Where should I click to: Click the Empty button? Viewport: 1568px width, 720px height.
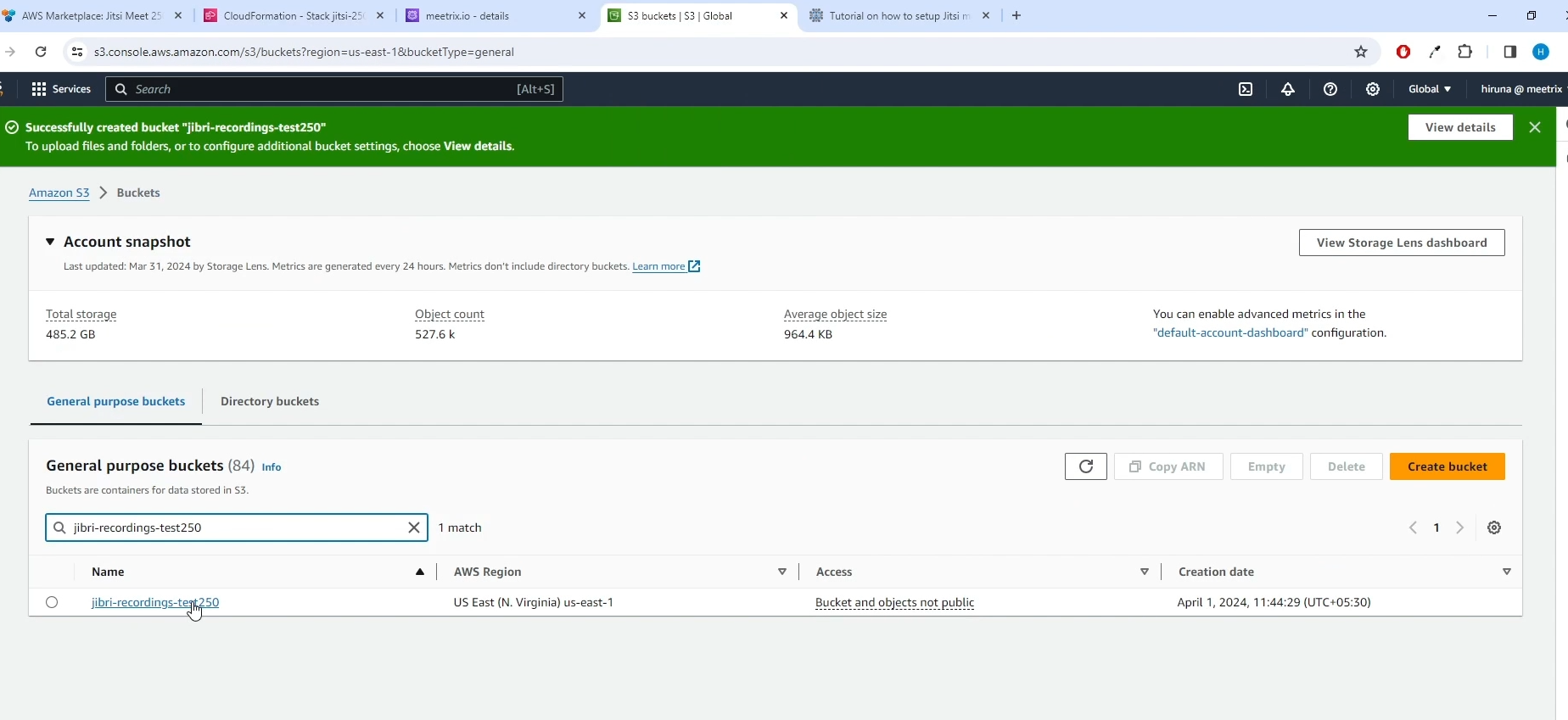tap(1267, 466)
